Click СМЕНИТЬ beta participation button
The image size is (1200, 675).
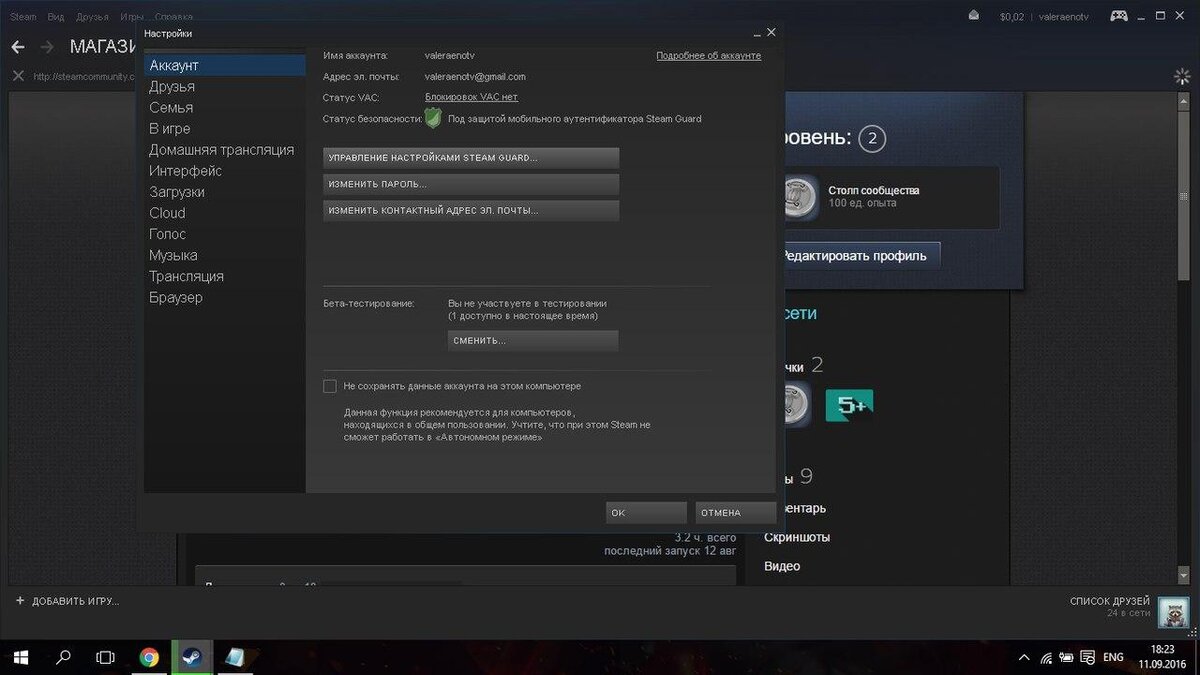pyautogui.click(x=533, y=340)
